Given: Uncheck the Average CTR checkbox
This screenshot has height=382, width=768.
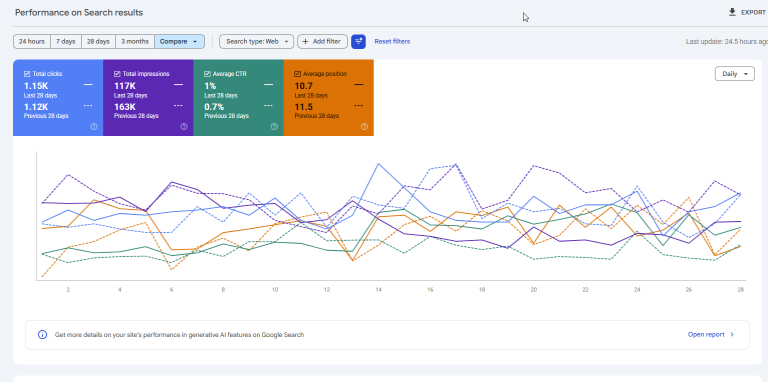Looking at the screenshot, I should coord(207,74).
